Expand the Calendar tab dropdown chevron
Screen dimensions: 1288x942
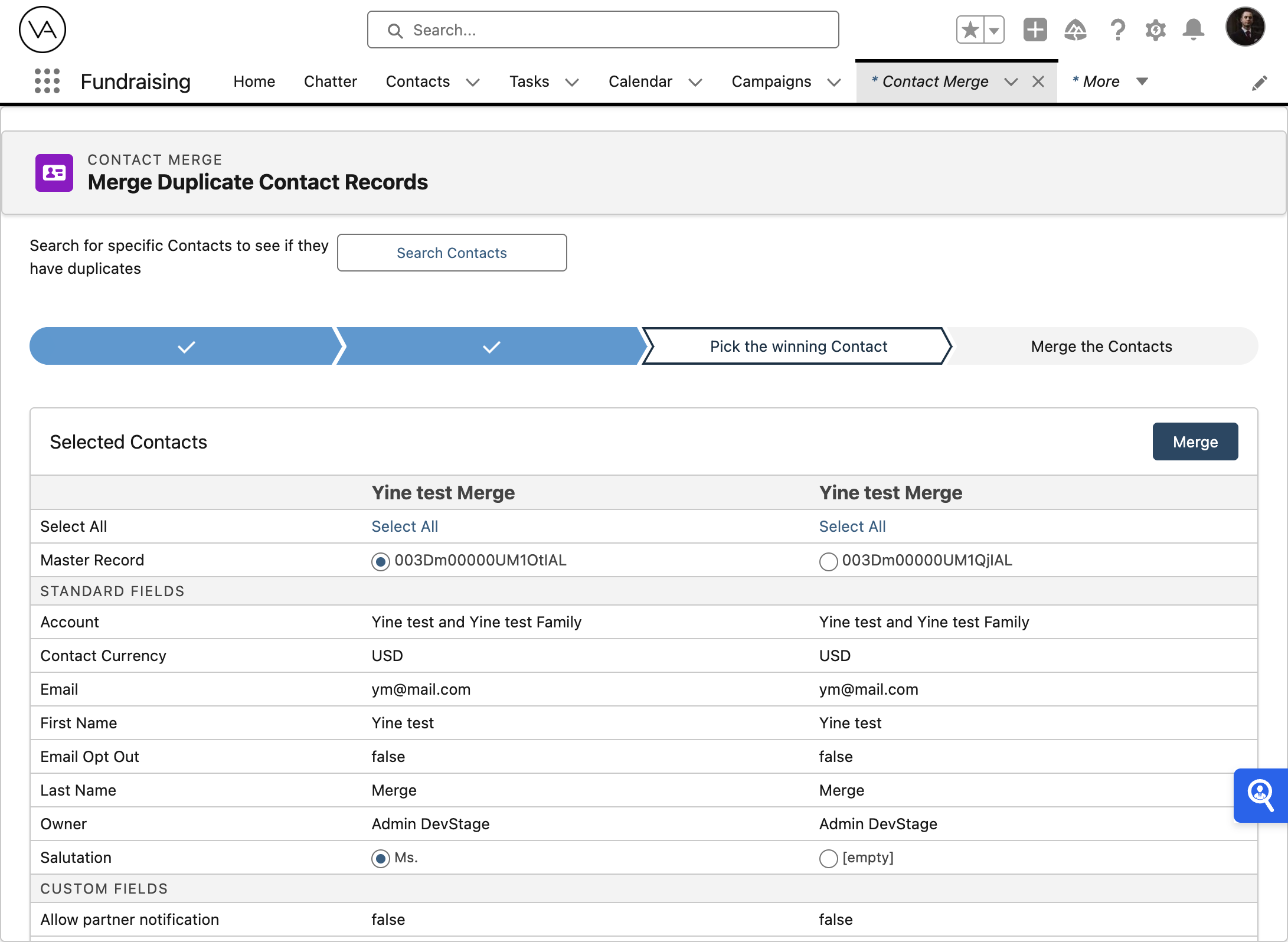[695, 82]
